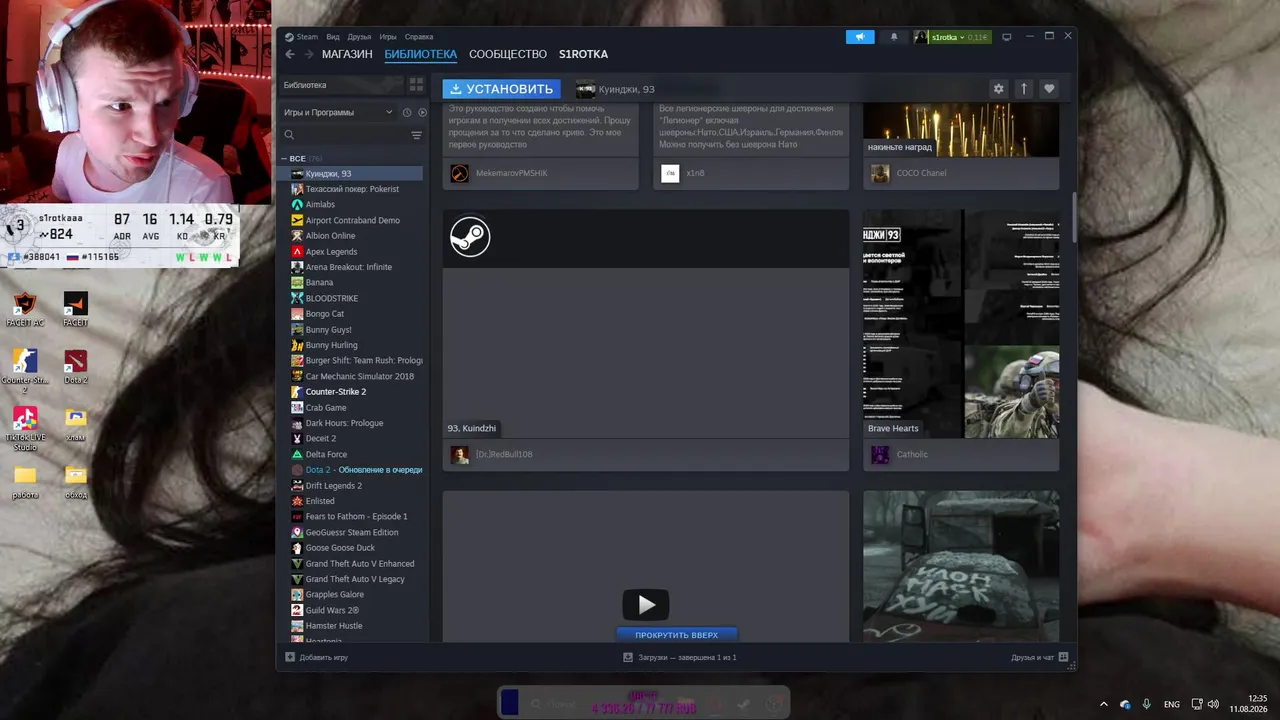This screenshot has height=720, width=1280.
Task: Open the Справка menu
Action: tap(419, 37)
